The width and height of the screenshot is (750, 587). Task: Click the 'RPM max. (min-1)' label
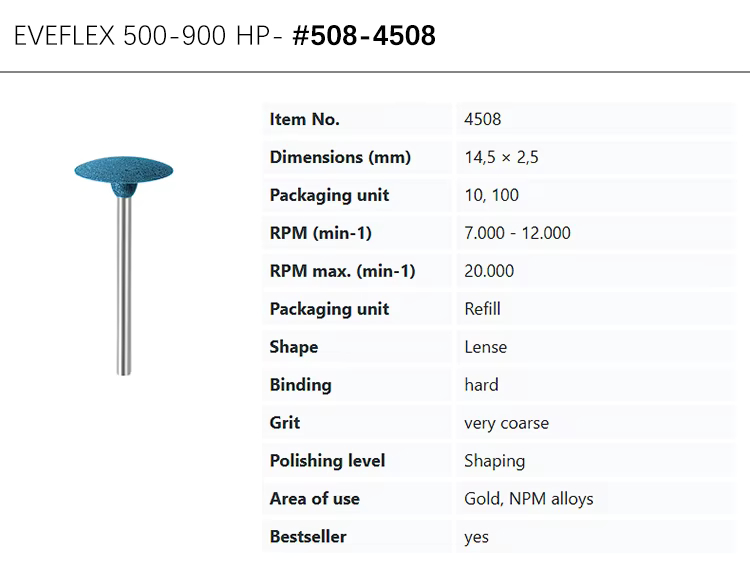342,271
